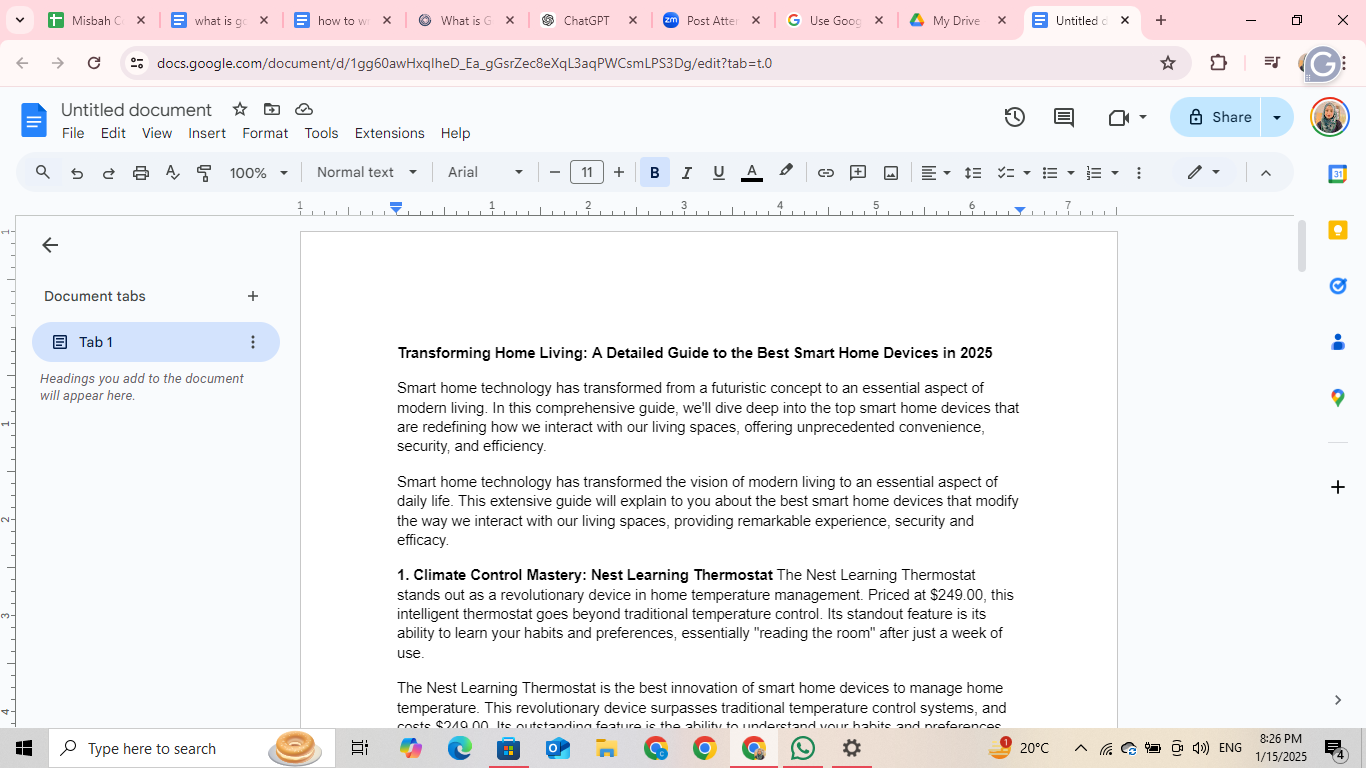Hide the menus with the chevron

(x=1266, y=173)
